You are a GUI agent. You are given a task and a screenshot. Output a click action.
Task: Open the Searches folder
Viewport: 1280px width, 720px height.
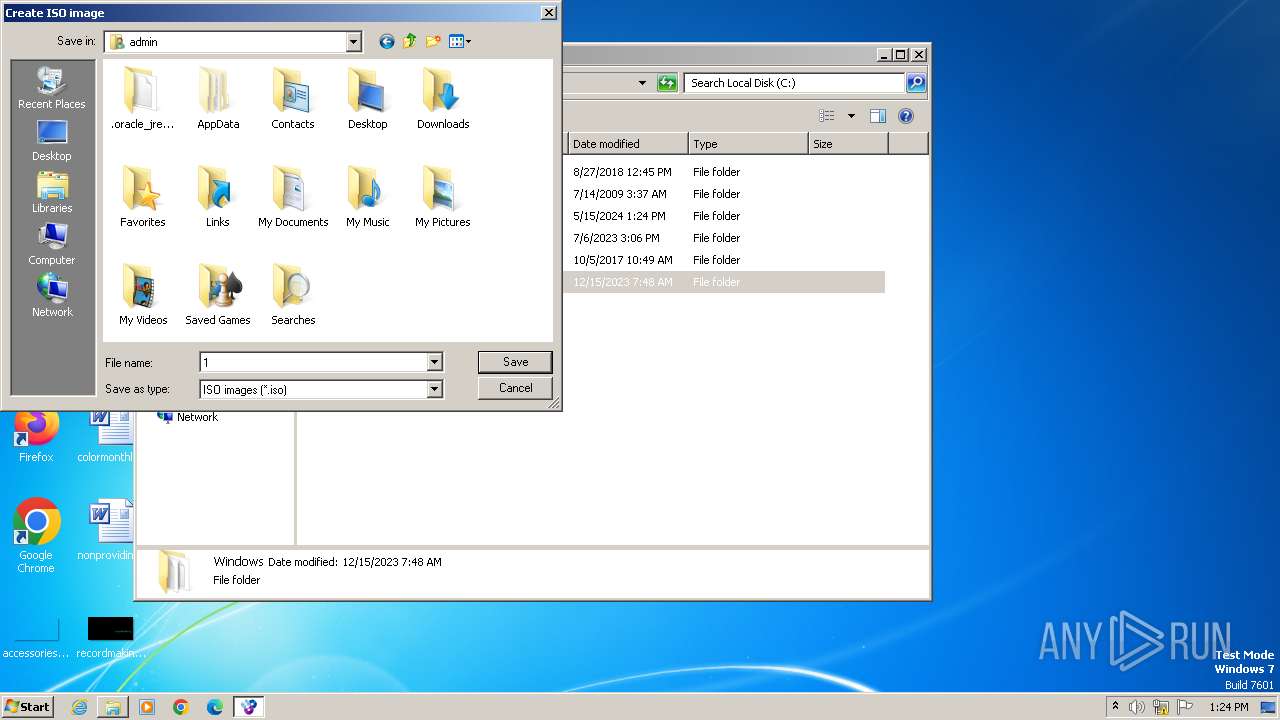tap(293, 295)
